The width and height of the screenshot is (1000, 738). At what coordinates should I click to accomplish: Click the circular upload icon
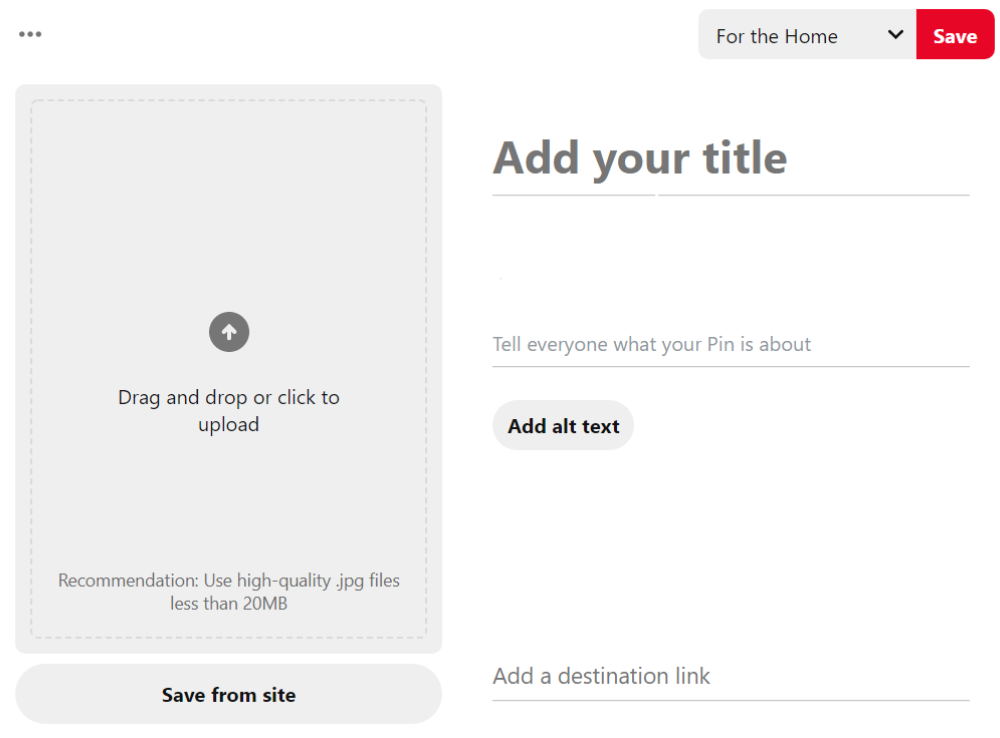click(229, 332)
